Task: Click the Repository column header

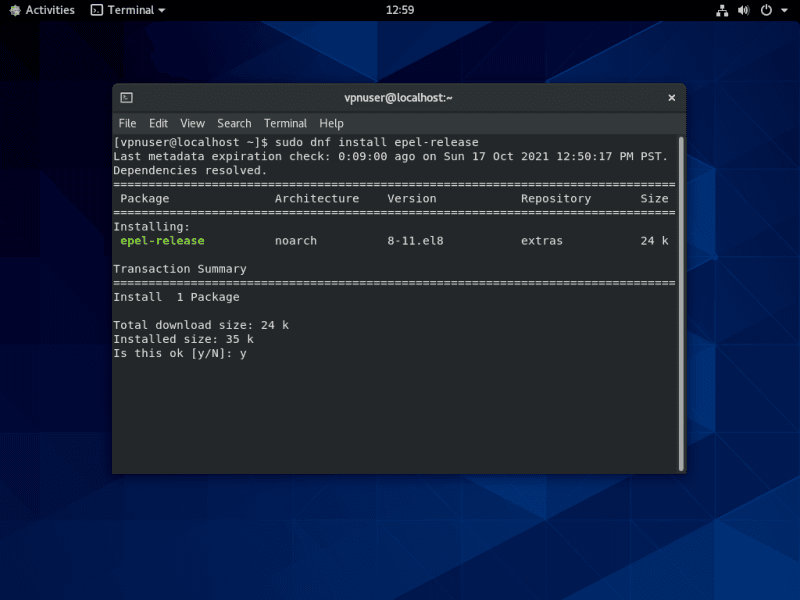Action: pyautogui.click(x=556, y=198)
